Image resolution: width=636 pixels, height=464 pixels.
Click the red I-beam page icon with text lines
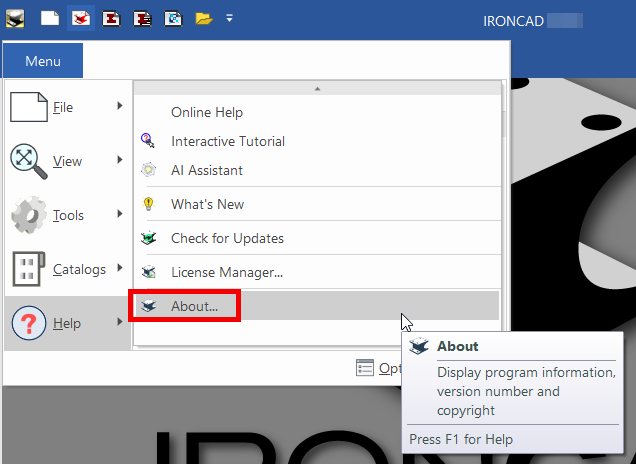tap(142, 19)
